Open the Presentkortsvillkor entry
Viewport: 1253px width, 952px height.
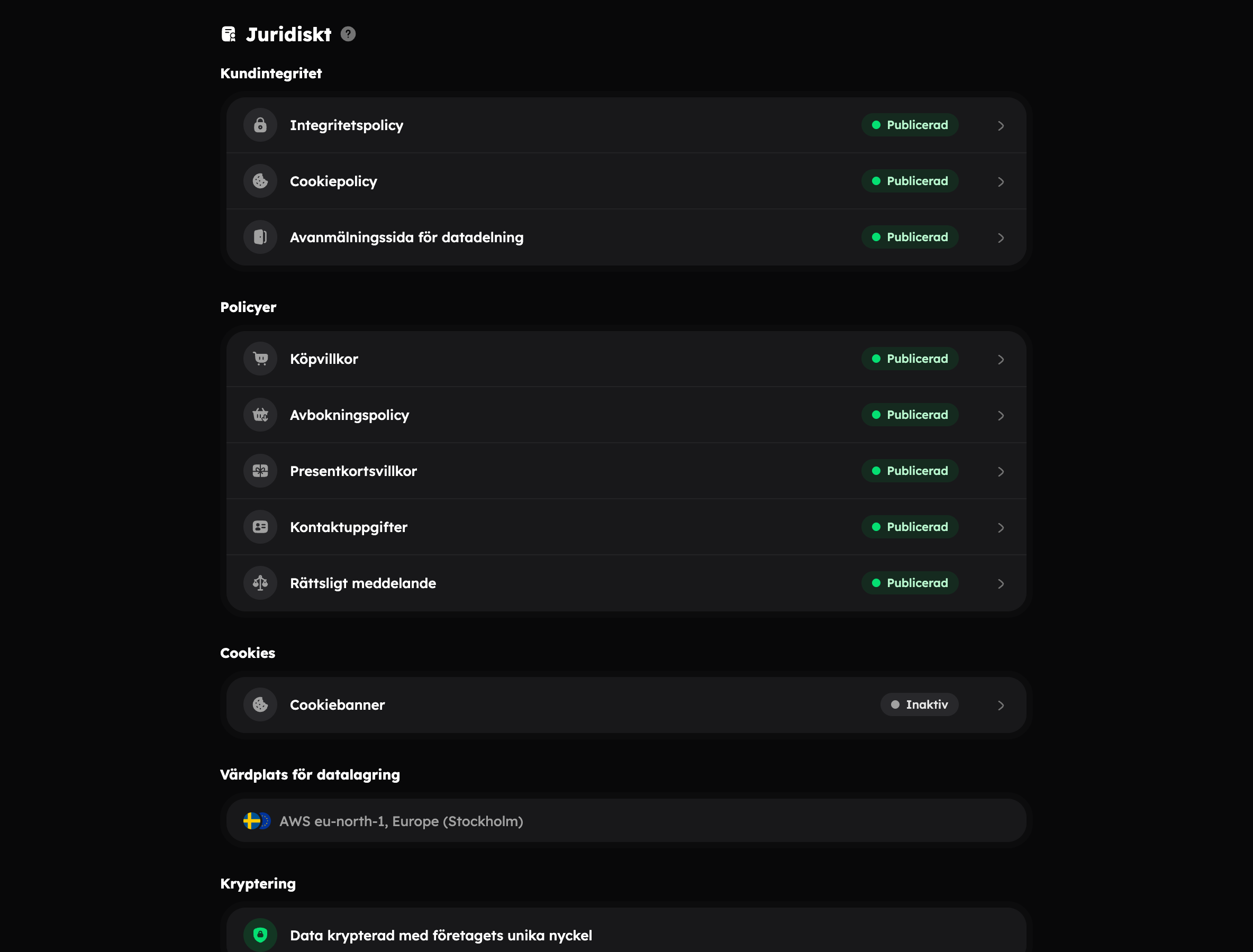coord(626,471)
